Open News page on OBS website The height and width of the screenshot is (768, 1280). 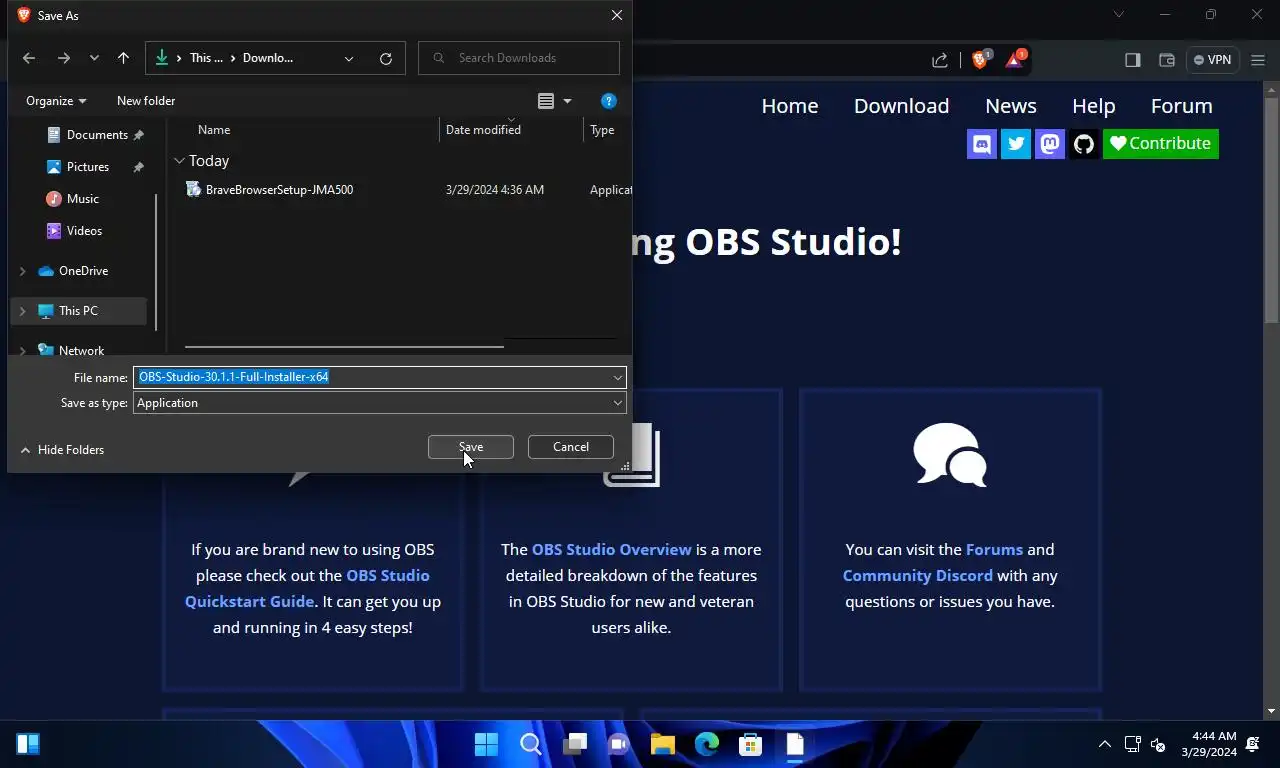[x=1011, y=106]
